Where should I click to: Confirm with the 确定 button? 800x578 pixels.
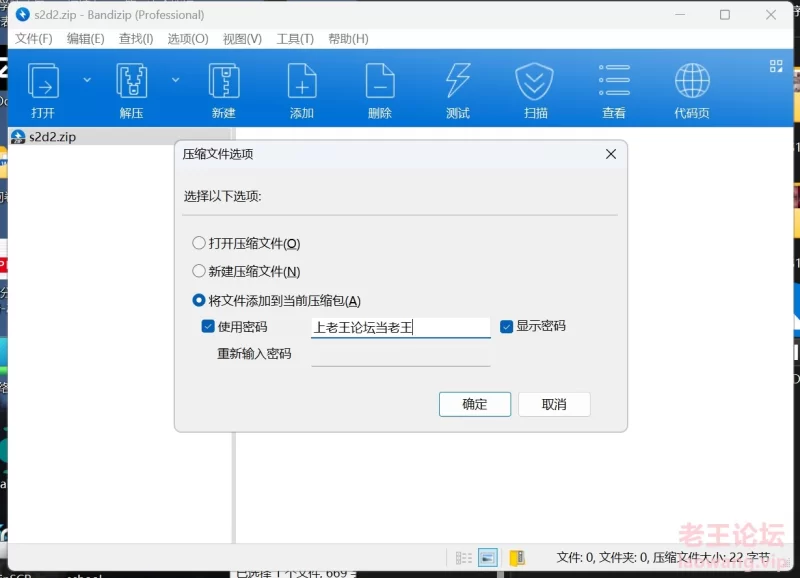tap(474, 404)
